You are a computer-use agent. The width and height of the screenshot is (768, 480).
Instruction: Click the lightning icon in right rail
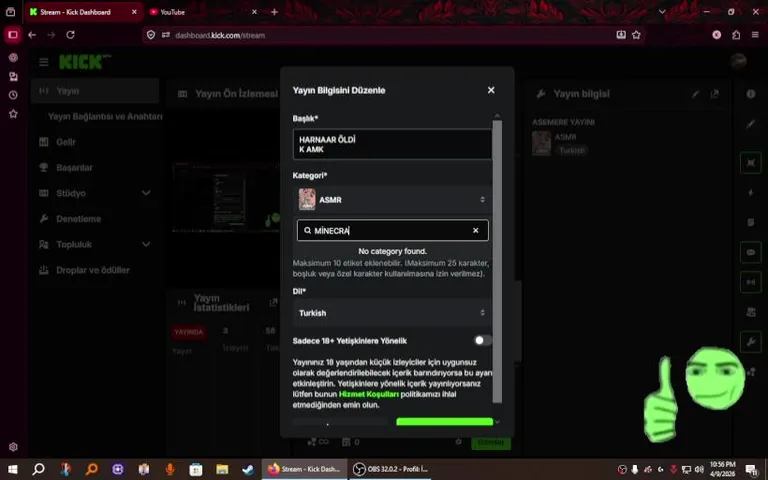click(751, 192)
